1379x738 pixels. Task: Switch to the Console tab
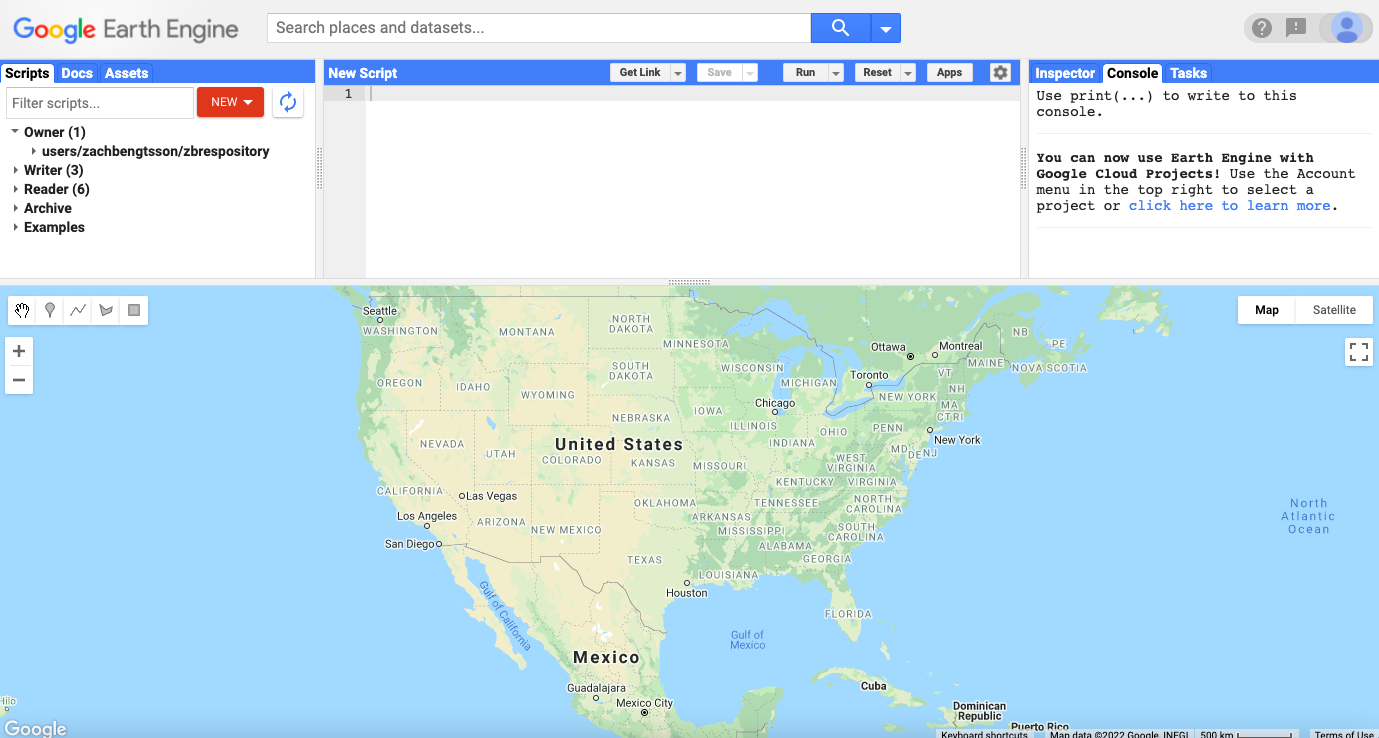pyautogui.click(x=1133, y=73)
